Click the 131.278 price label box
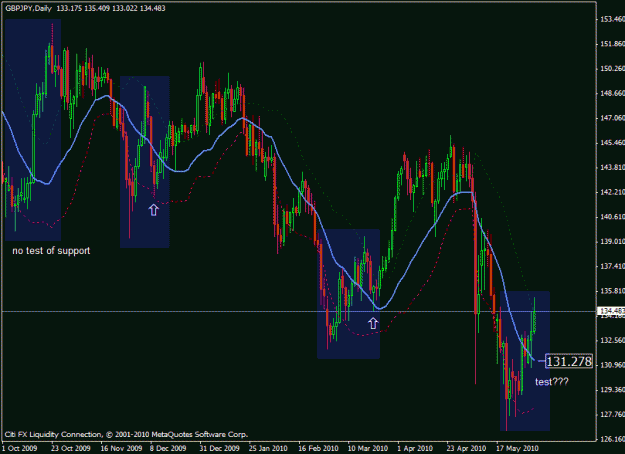Screen dimensions: 625x454 (x=568, y=362)
